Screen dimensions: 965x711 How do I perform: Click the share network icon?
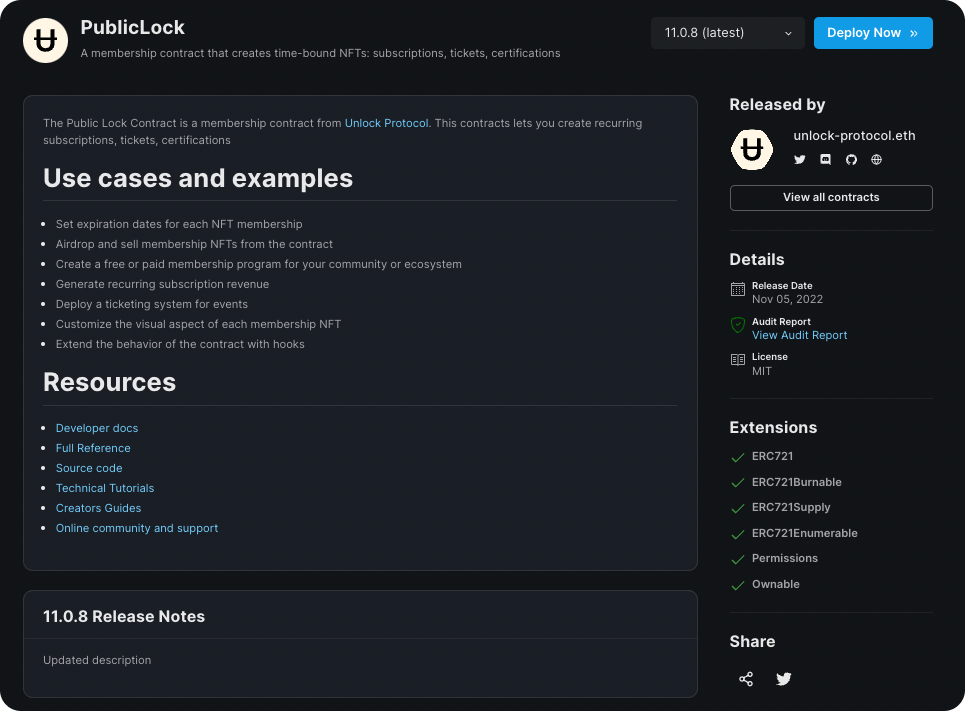[x=746, y=678]
